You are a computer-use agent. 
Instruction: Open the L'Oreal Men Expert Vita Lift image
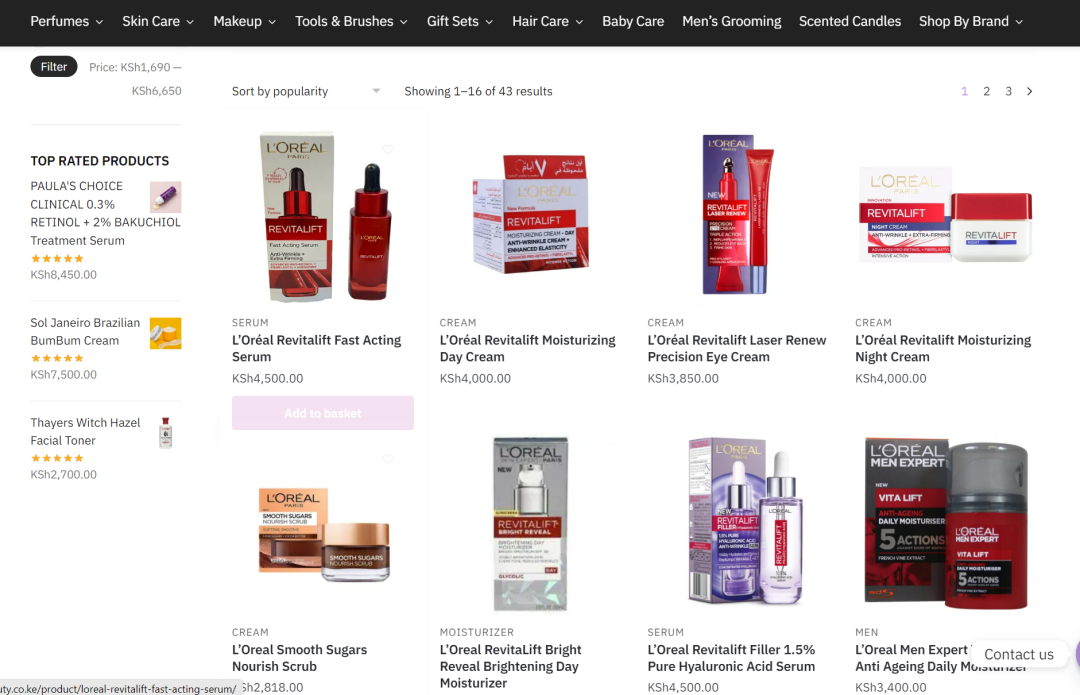pos(946,523)
